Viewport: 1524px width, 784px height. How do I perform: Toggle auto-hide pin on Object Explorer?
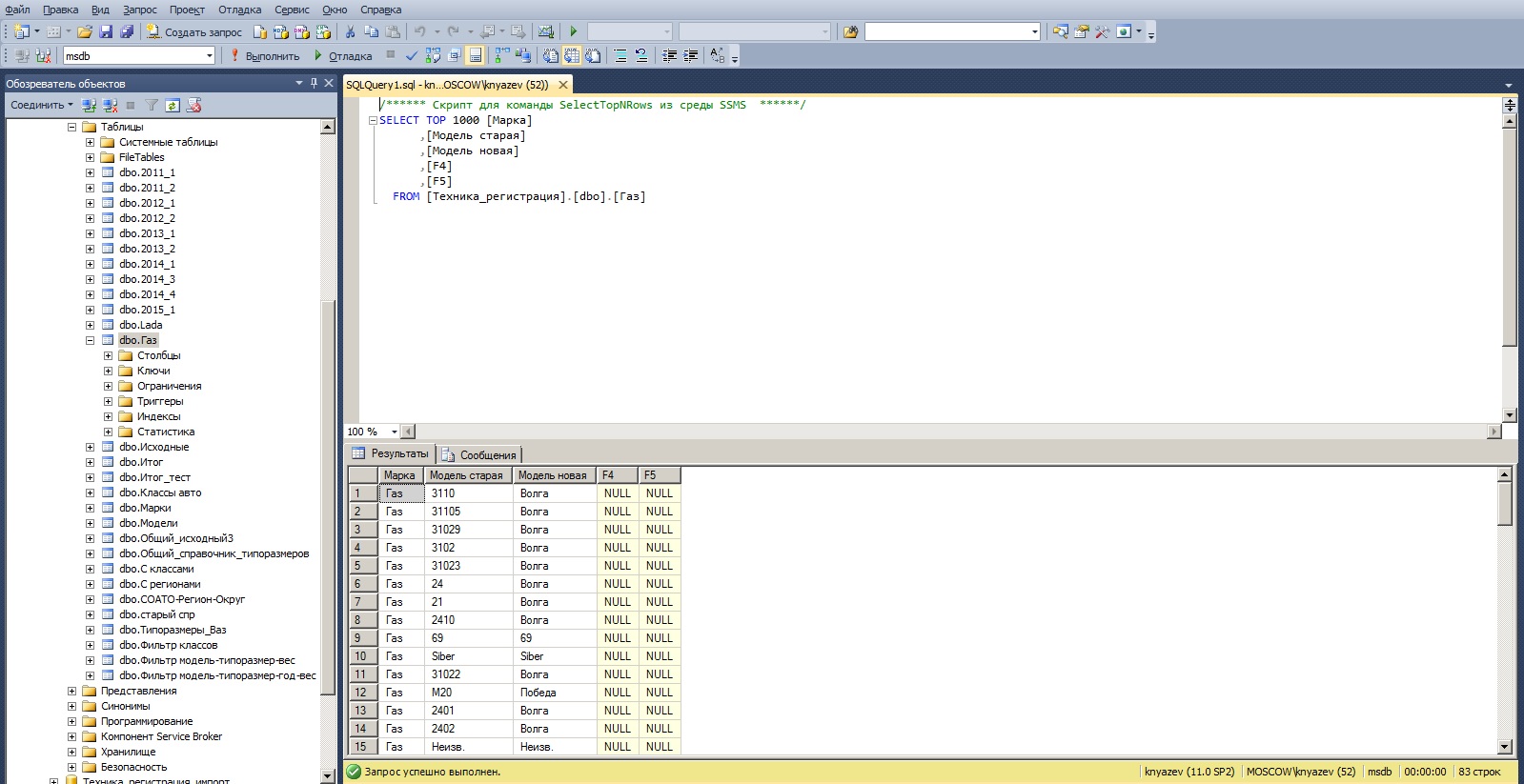pos(314,84)
